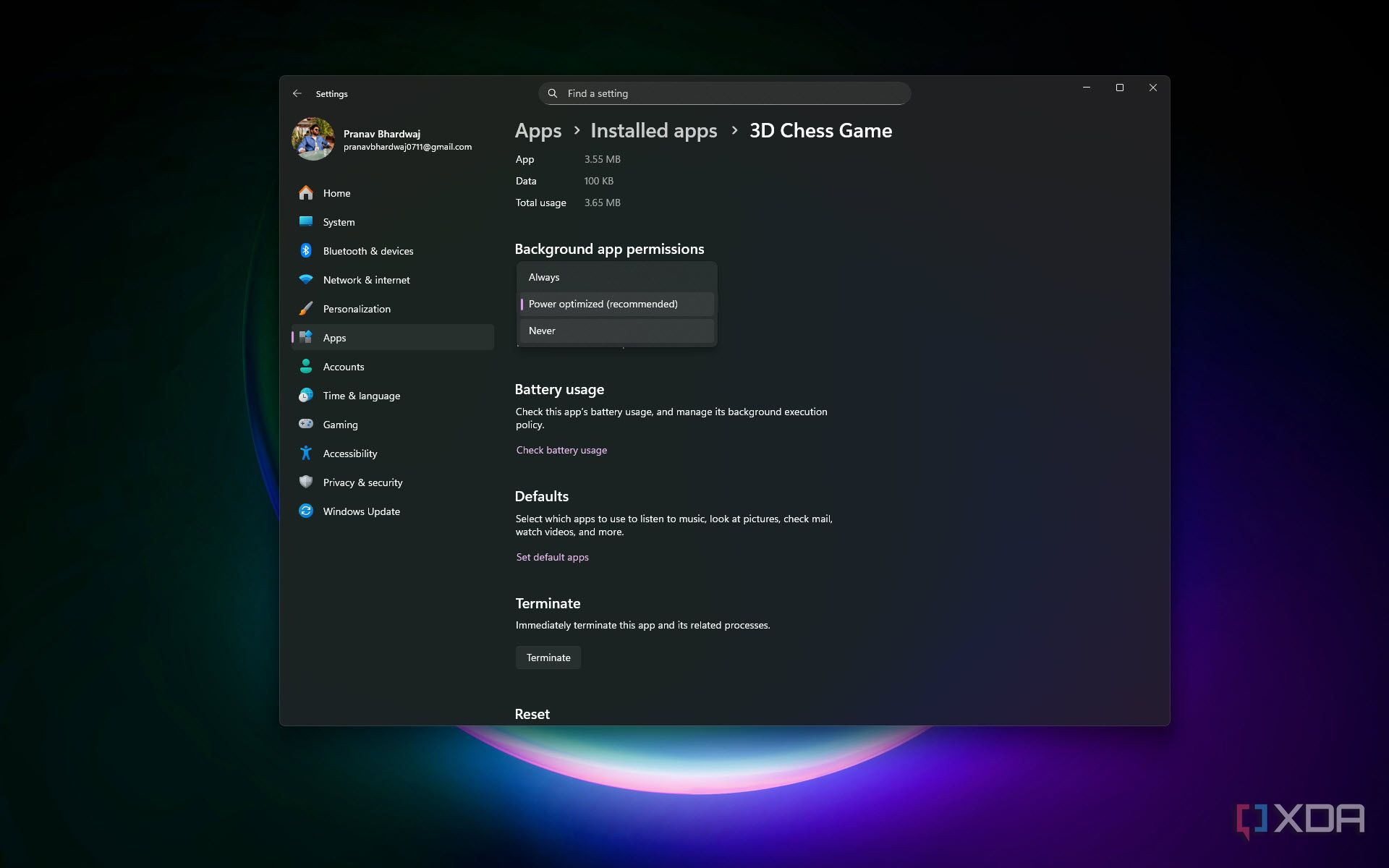The image size is (1389, 868).
Task: Minimize the Settings window
Action: point(1086,88)
